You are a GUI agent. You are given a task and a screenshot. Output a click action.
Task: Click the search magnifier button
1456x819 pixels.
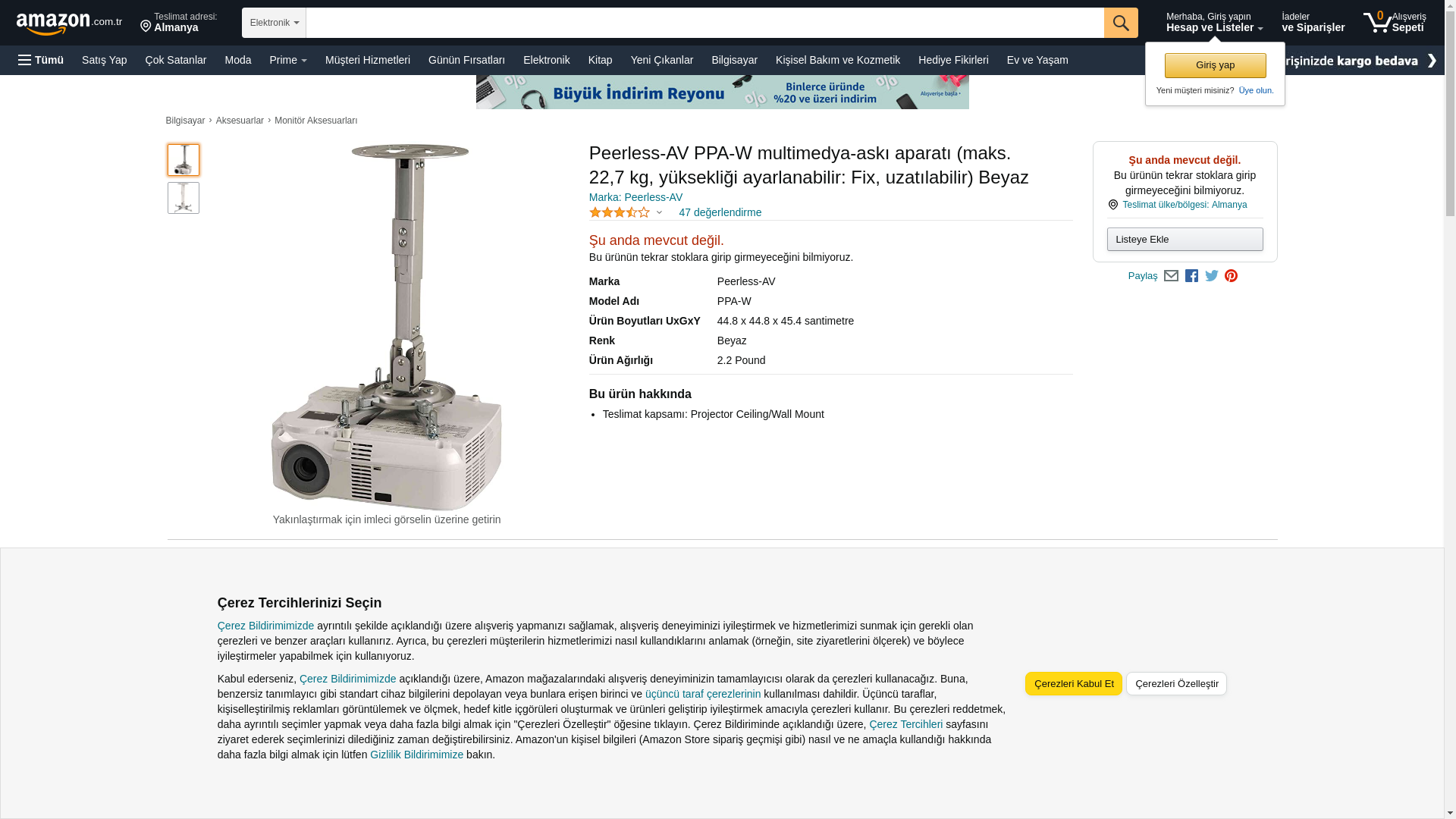[x=1121, y=23]
